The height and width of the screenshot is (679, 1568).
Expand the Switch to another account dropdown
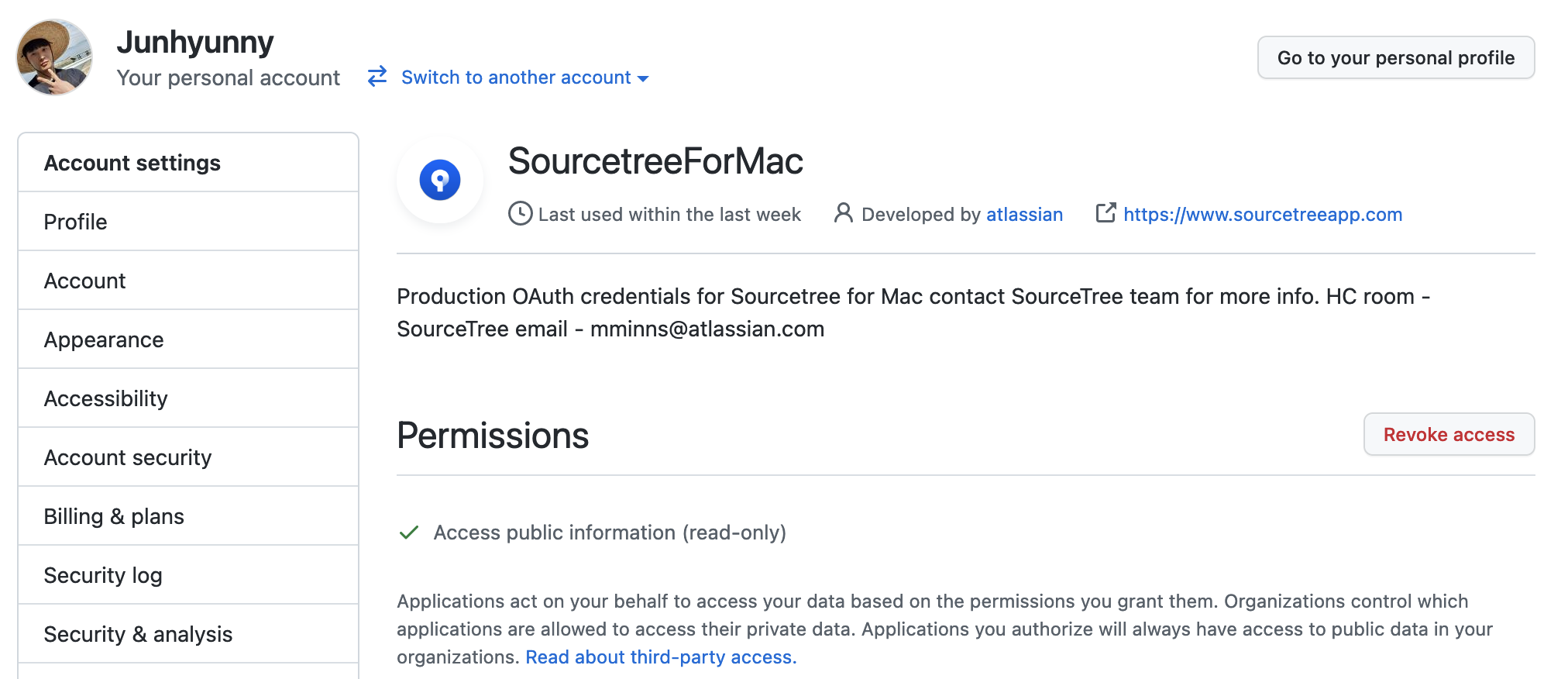click(x=524, y=78)
